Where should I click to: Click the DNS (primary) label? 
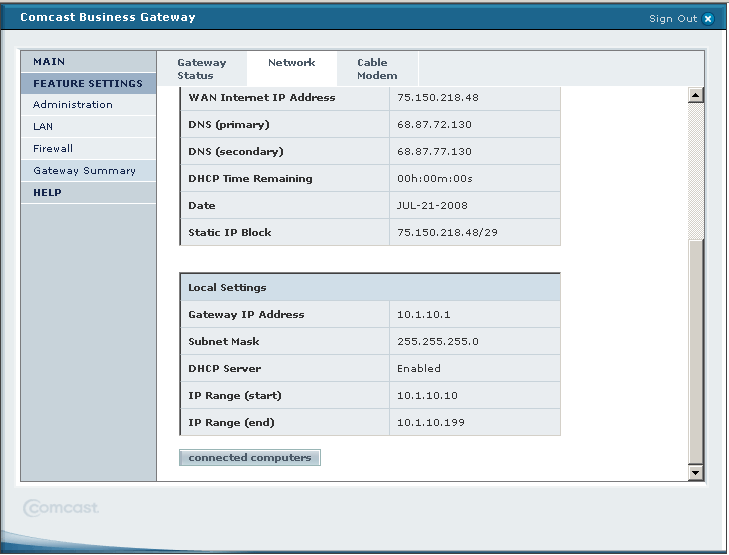(x=229, y=125)
